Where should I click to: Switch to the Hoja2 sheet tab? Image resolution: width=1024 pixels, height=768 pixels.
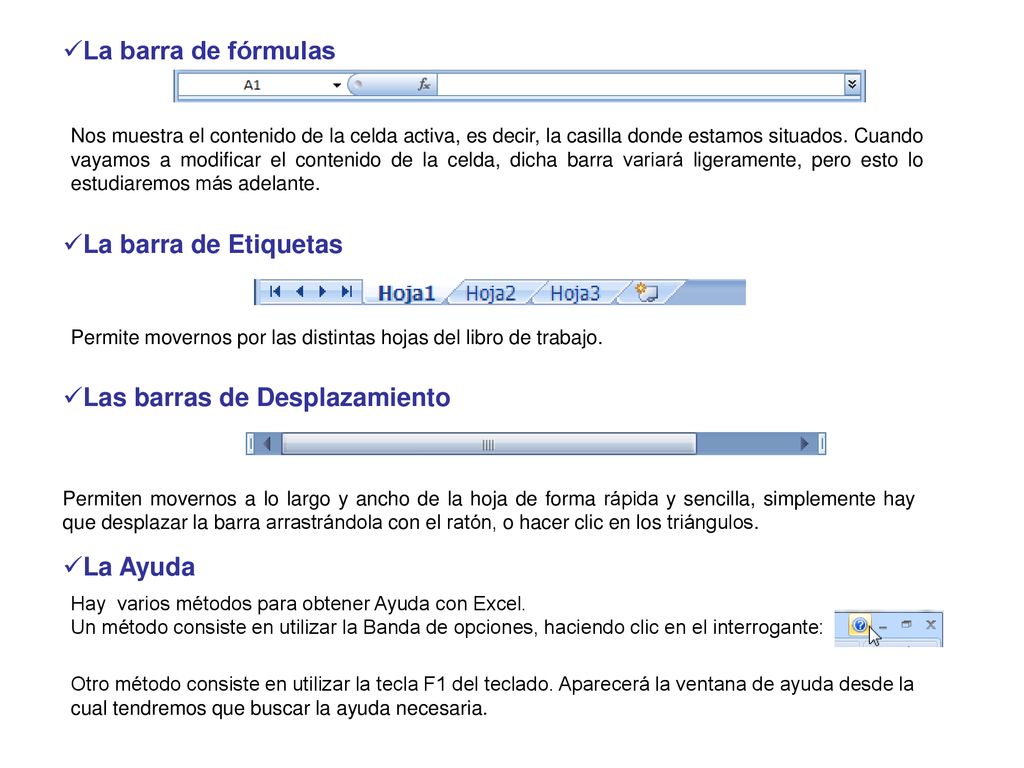coord(490,293)
